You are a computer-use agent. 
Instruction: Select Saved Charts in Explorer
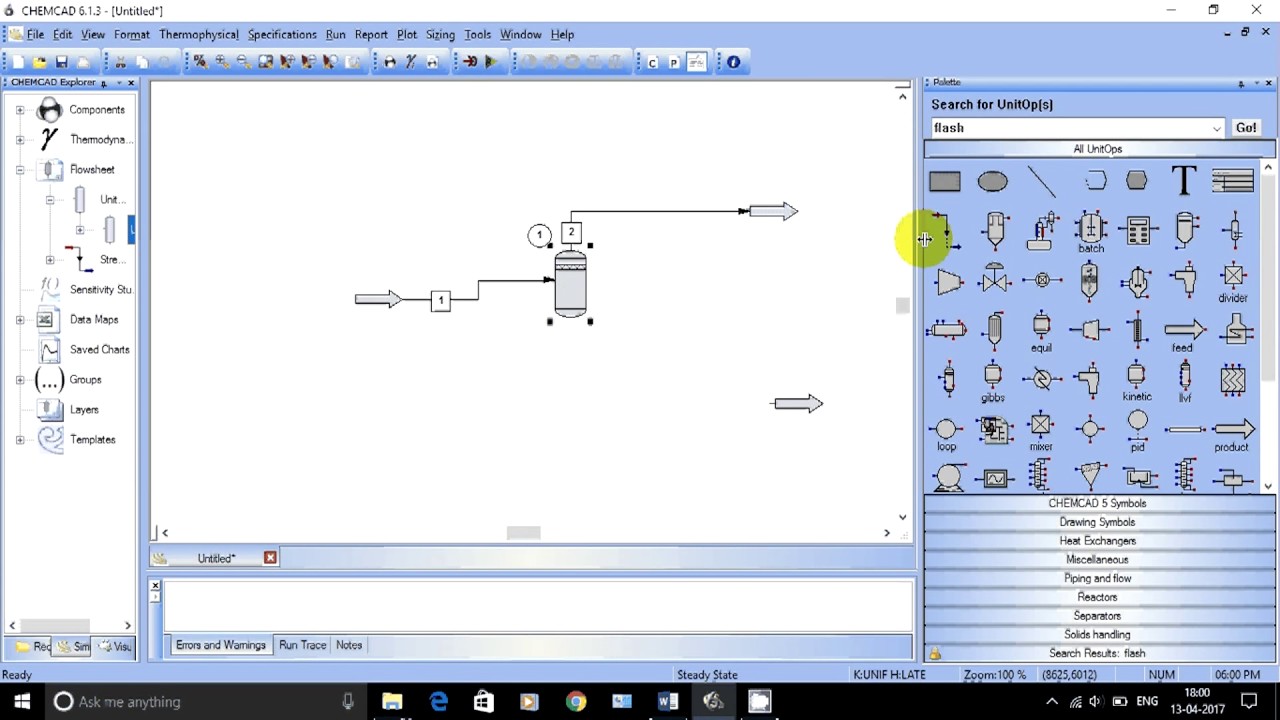84,350
